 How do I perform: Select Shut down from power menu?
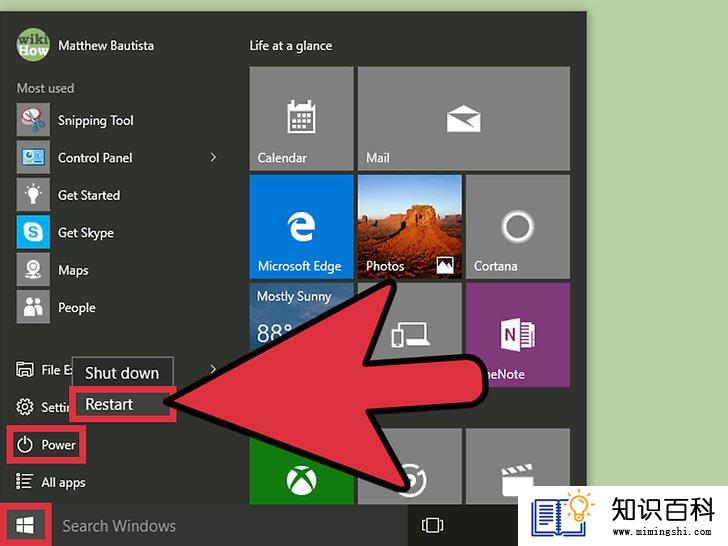coord(123,372)
